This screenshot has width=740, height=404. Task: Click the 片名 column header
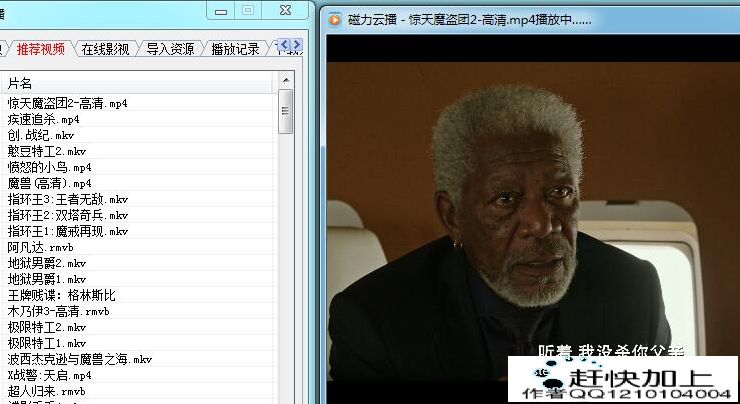137,83
